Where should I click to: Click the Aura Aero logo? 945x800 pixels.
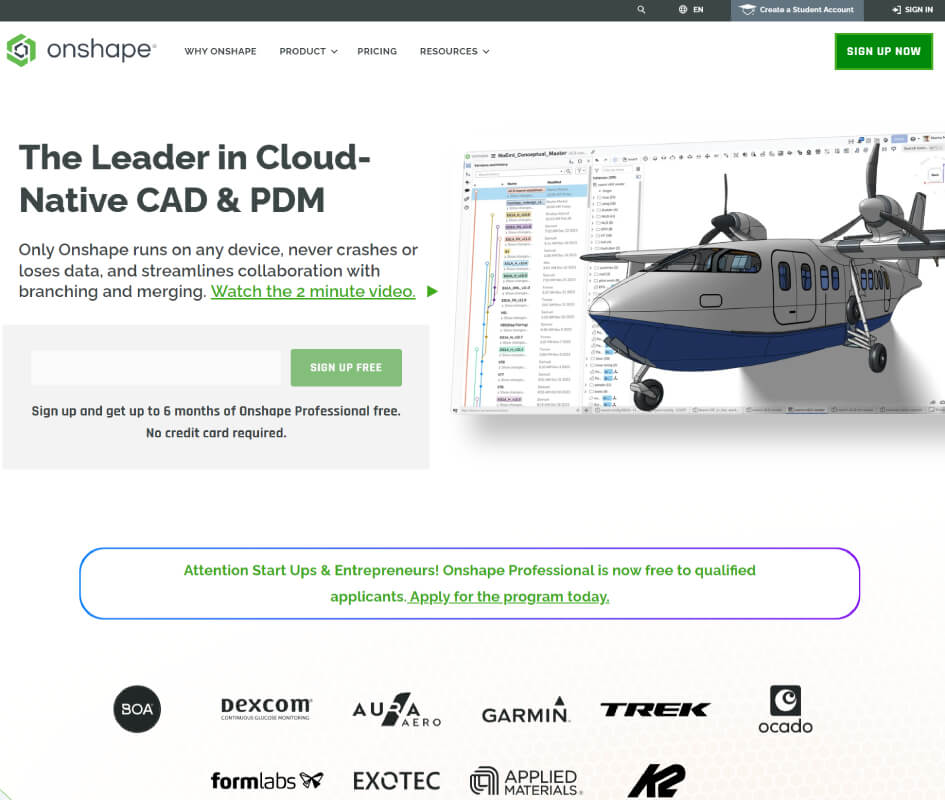[397, 710]
